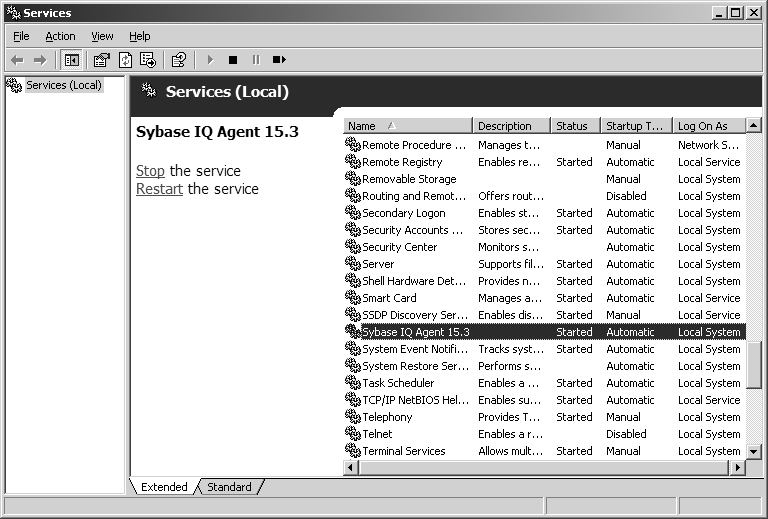This screenshot has height=519, width=768.
Task: Click gear icon of Sybase IQ Agent 15.3
Action: tap(353, 331)
